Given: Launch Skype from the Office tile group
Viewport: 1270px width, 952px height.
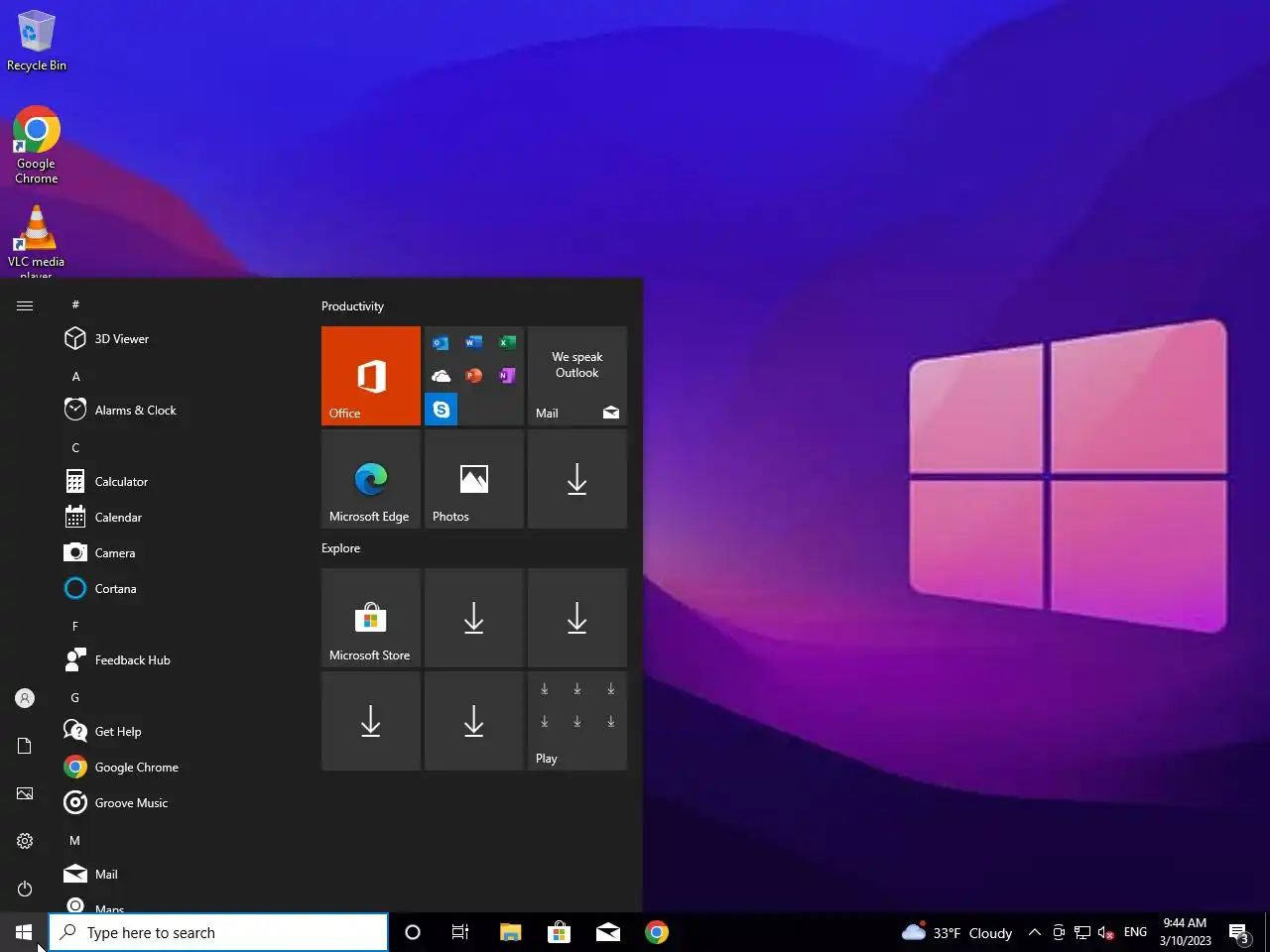Looking at the screenshot, I should click(x=442, y=409).
